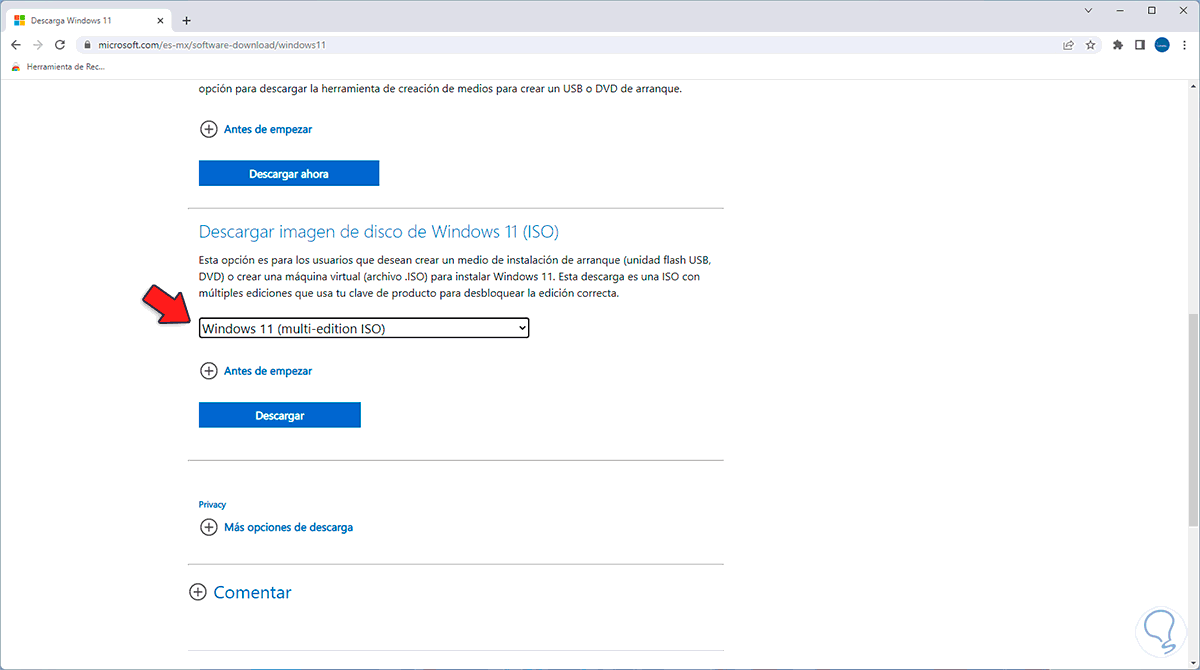Expand first Antes de empezar section
This screenshot has width=1200, height=670.
tap(257, 129)
